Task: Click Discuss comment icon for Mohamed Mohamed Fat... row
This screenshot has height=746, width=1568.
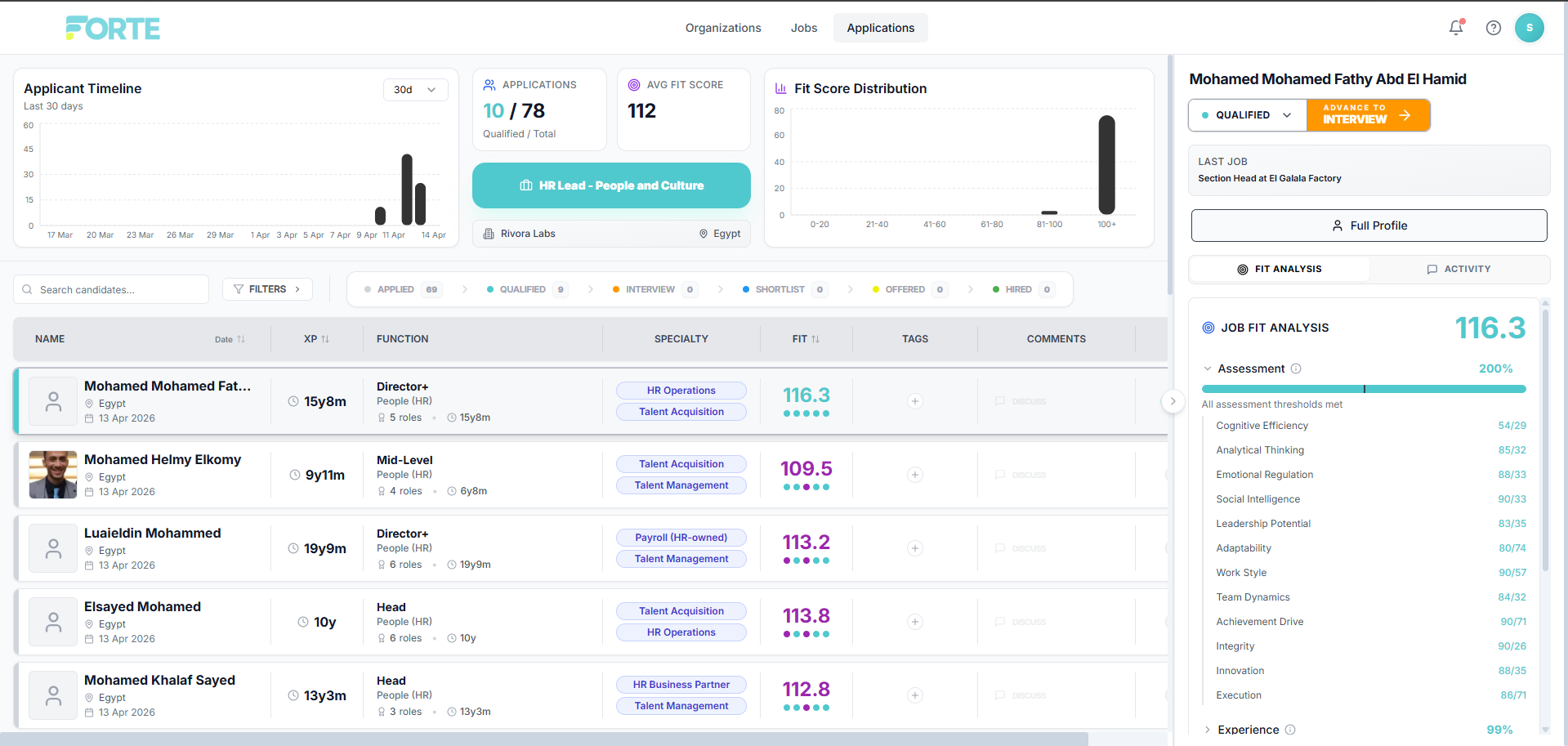Action: pyautogui.click(x=1021, y=401)
